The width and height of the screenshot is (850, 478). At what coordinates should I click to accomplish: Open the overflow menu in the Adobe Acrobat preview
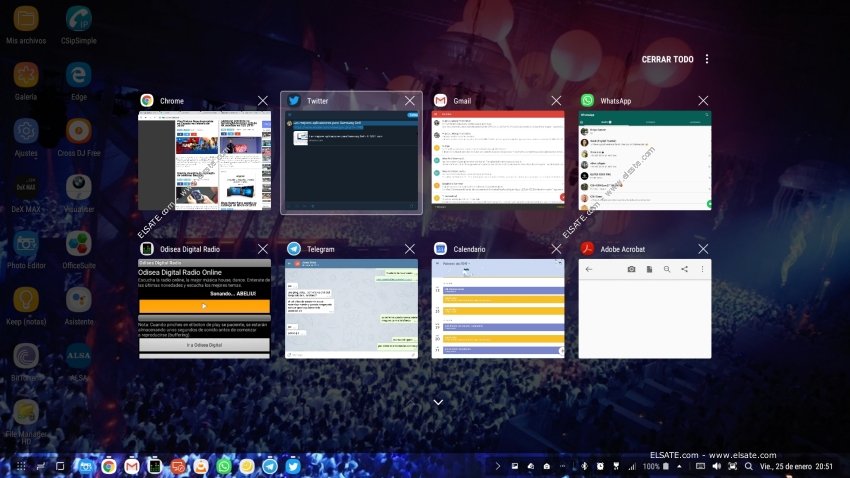tap(703, 269)
